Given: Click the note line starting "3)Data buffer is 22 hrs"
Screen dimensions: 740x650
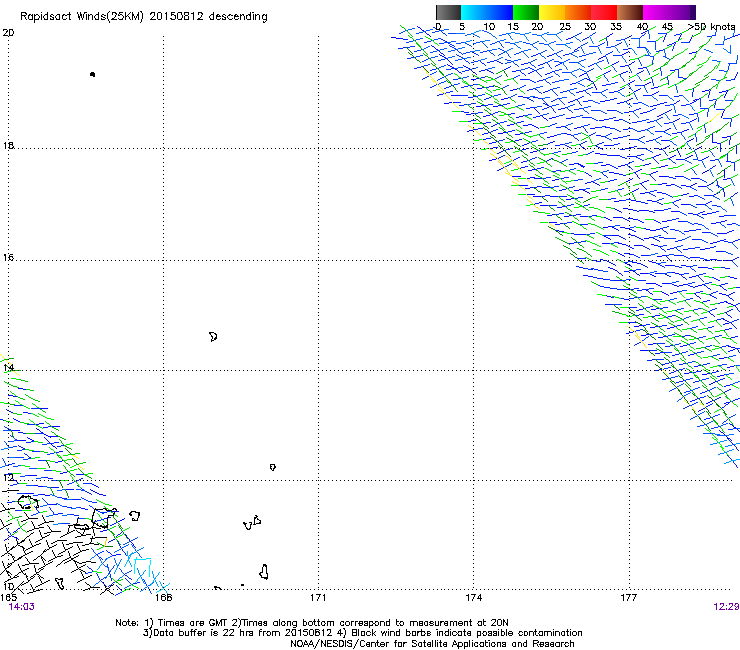Looking at the screenshot, I should click(362, 633).
